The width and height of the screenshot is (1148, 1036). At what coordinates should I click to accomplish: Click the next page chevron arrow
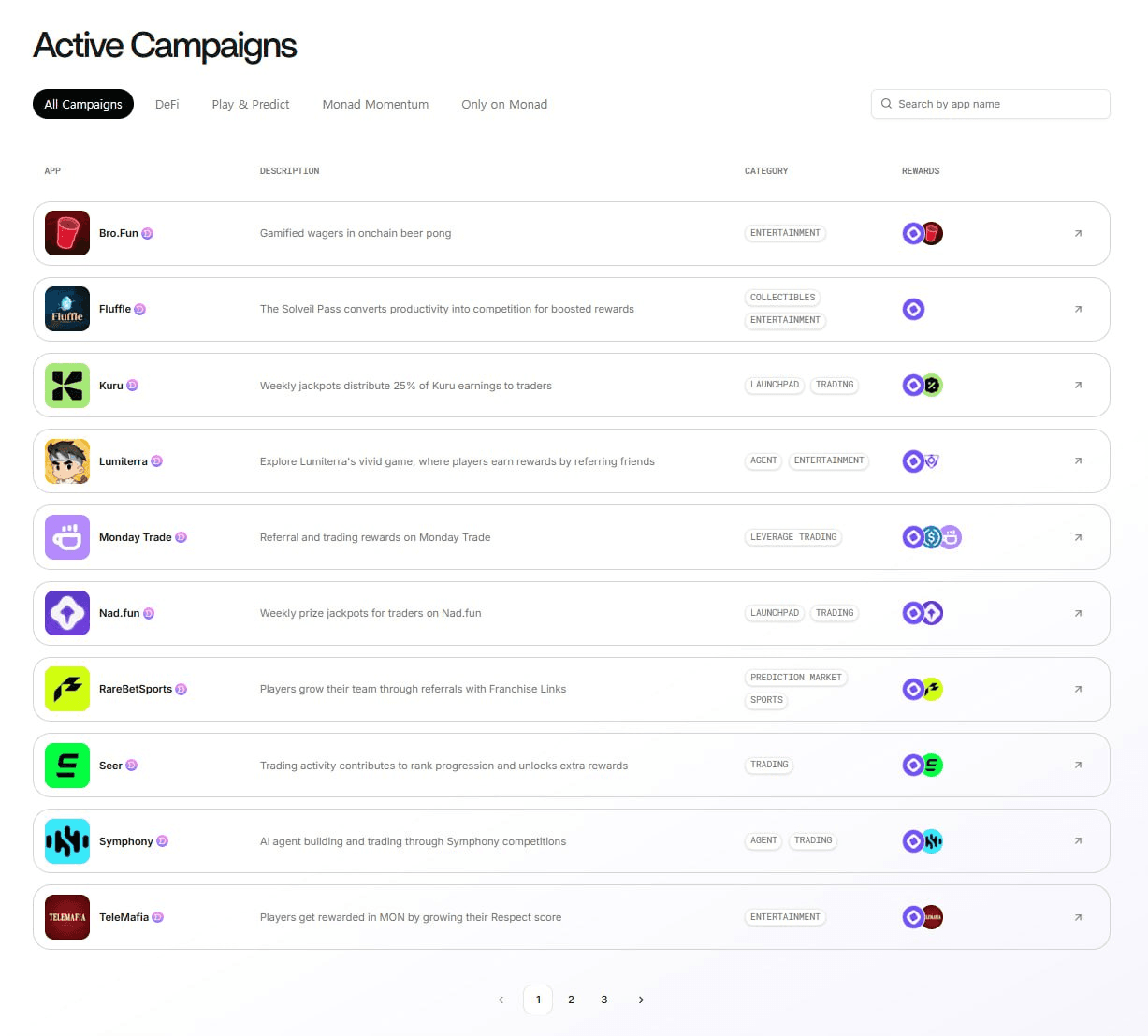641,1000
